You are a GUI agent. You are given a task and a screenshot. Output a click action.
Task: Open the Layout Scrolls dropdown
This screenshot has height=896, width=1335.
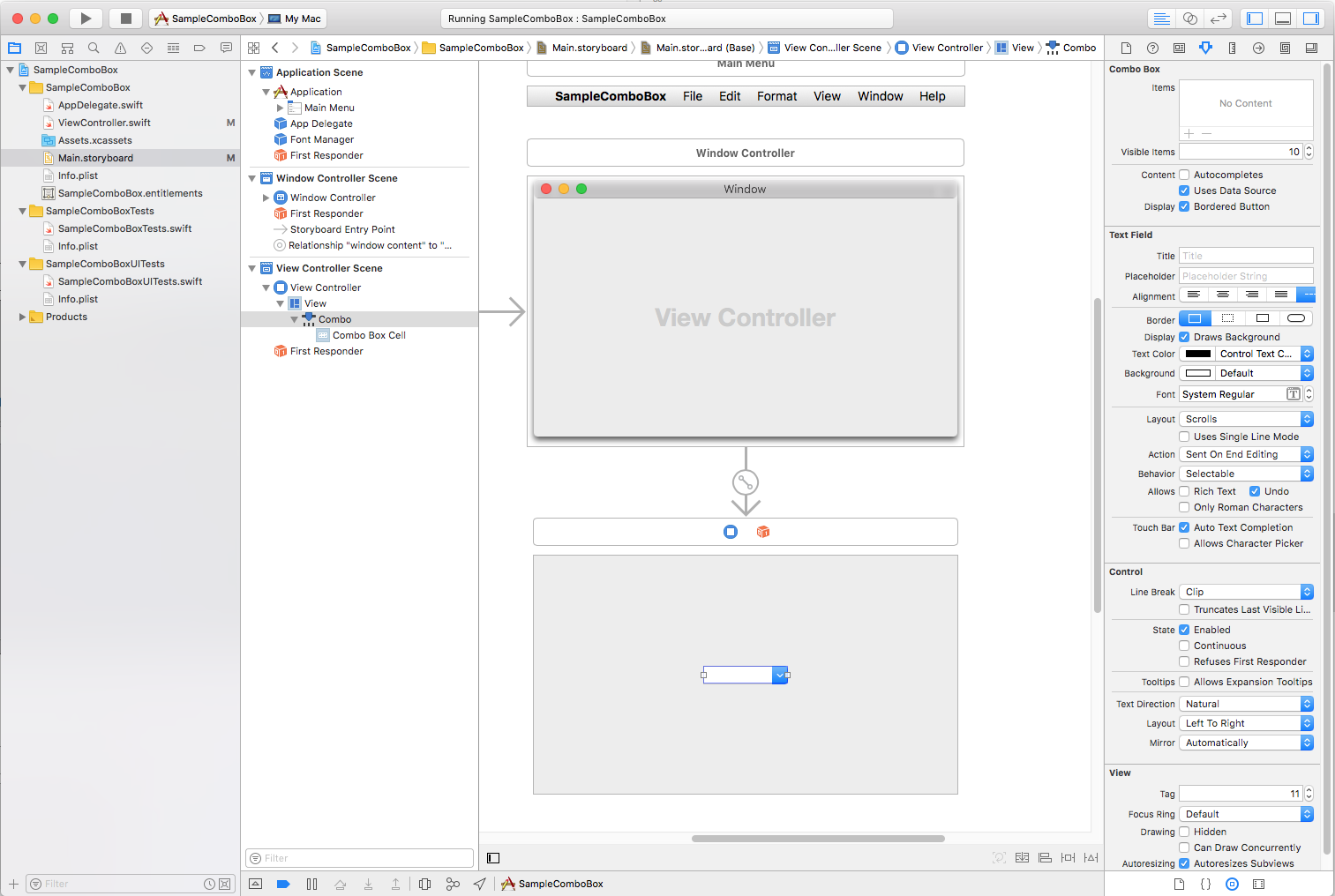(x=1247, y=419)
